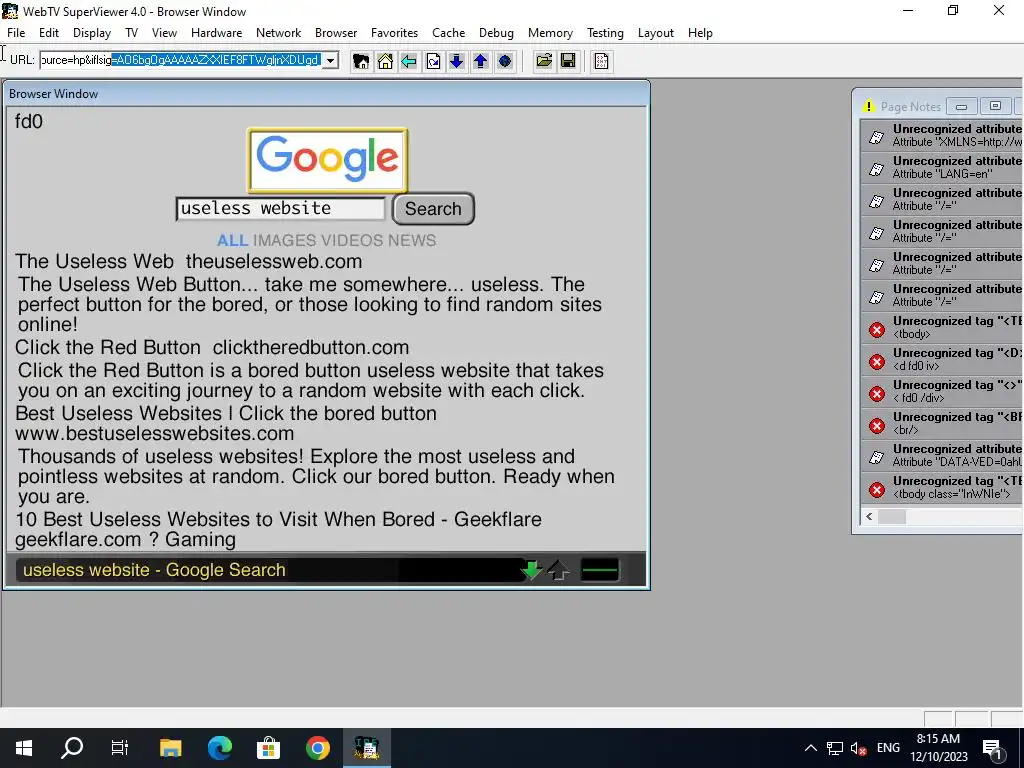Open the Help menu

(x=700, y=33)
